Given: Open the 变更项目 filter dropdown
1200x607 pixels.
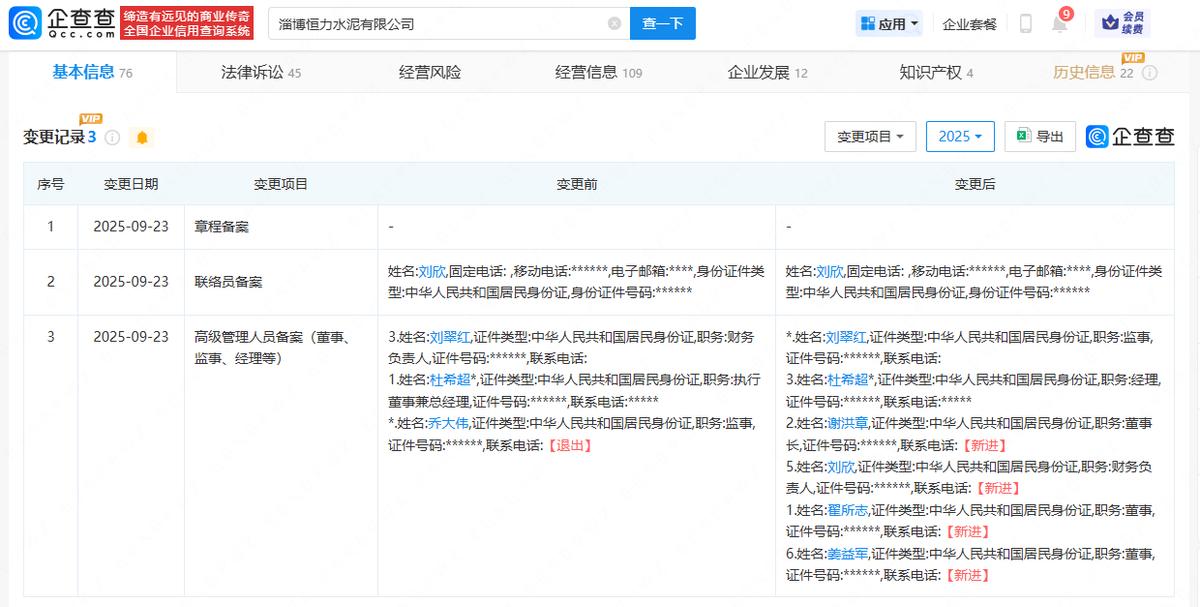Looking at the screenshot, I should click(870, 136).
